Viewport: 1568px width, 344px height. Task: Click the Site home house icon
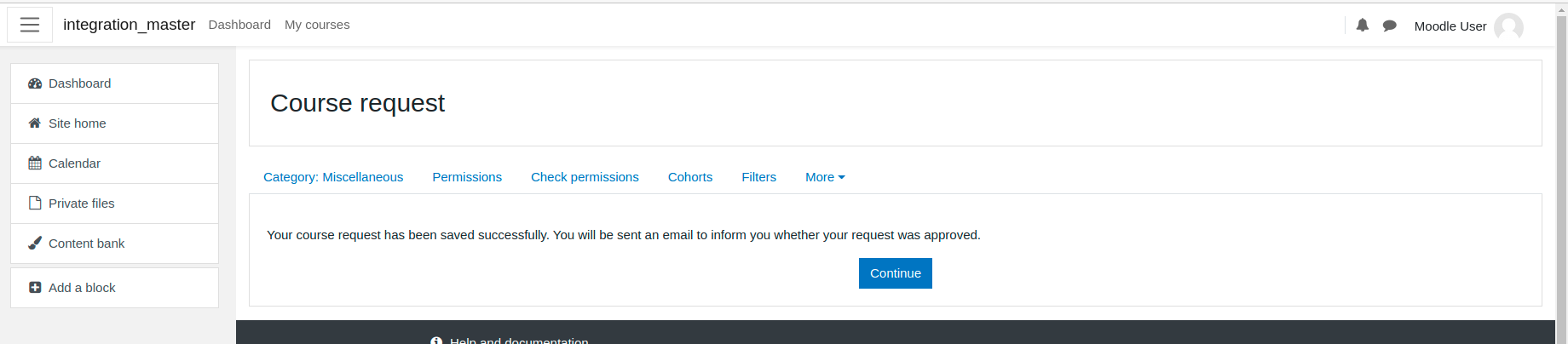[35, 123]
